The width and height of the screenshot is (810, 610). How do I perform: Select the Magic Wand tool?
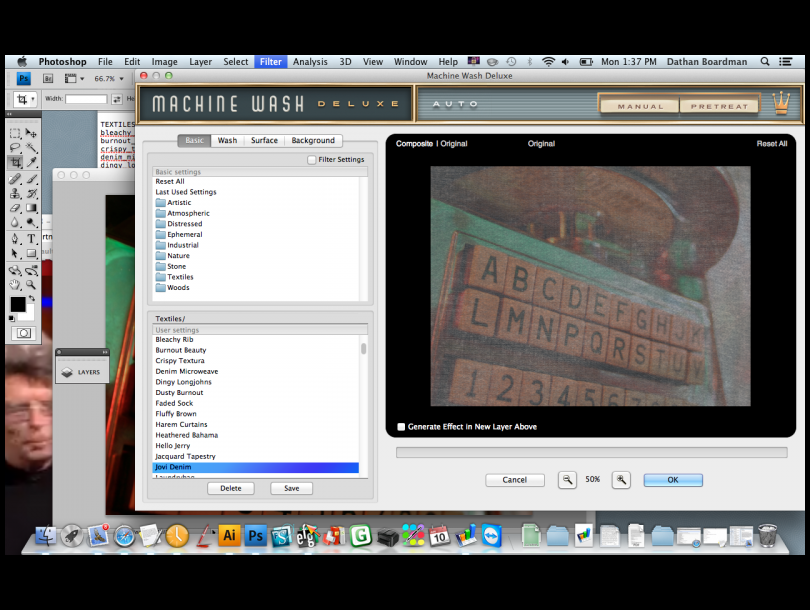[x=32, y=148]
